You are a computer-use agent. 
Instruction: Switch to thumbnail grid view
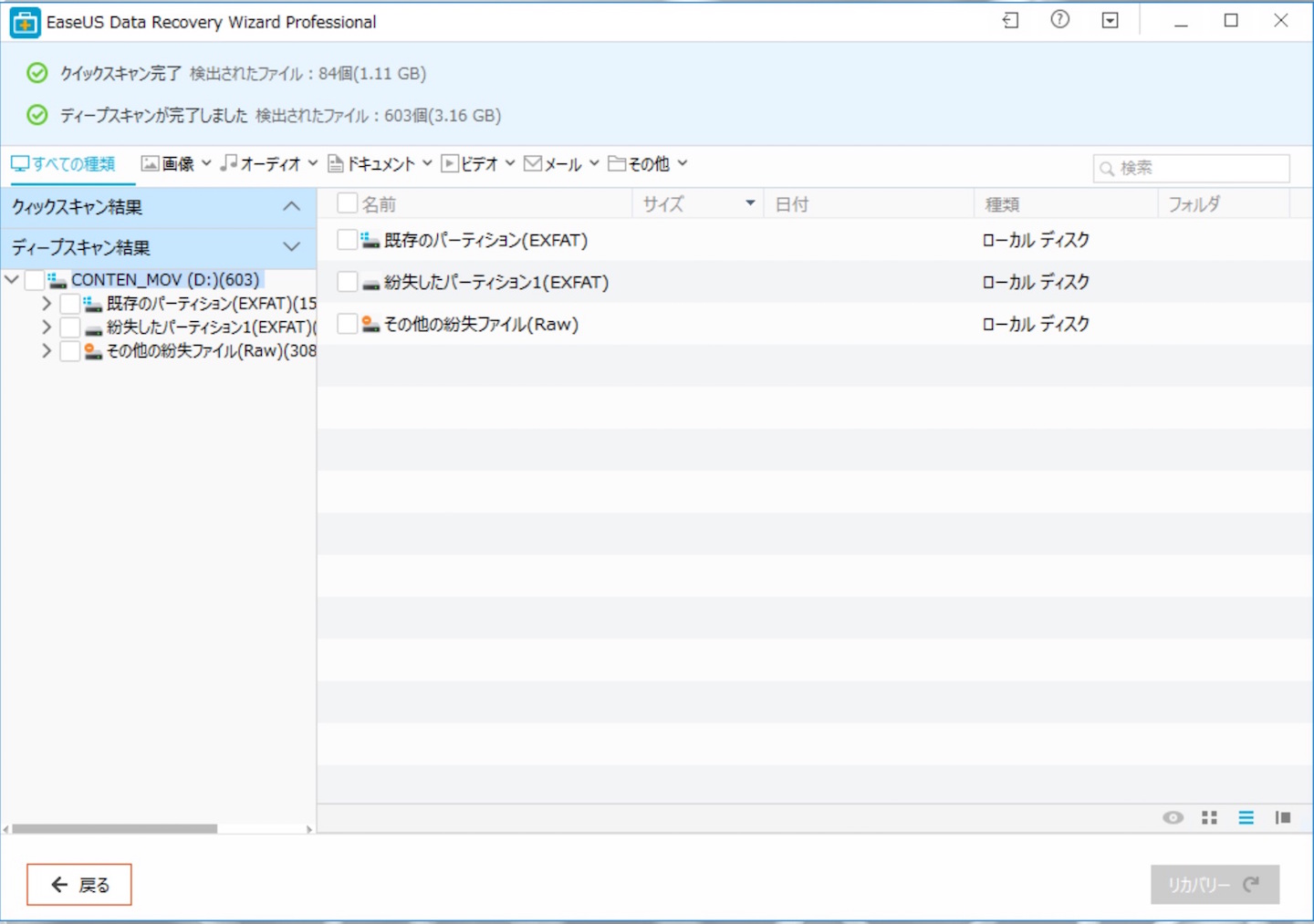tap(1210, 817)
